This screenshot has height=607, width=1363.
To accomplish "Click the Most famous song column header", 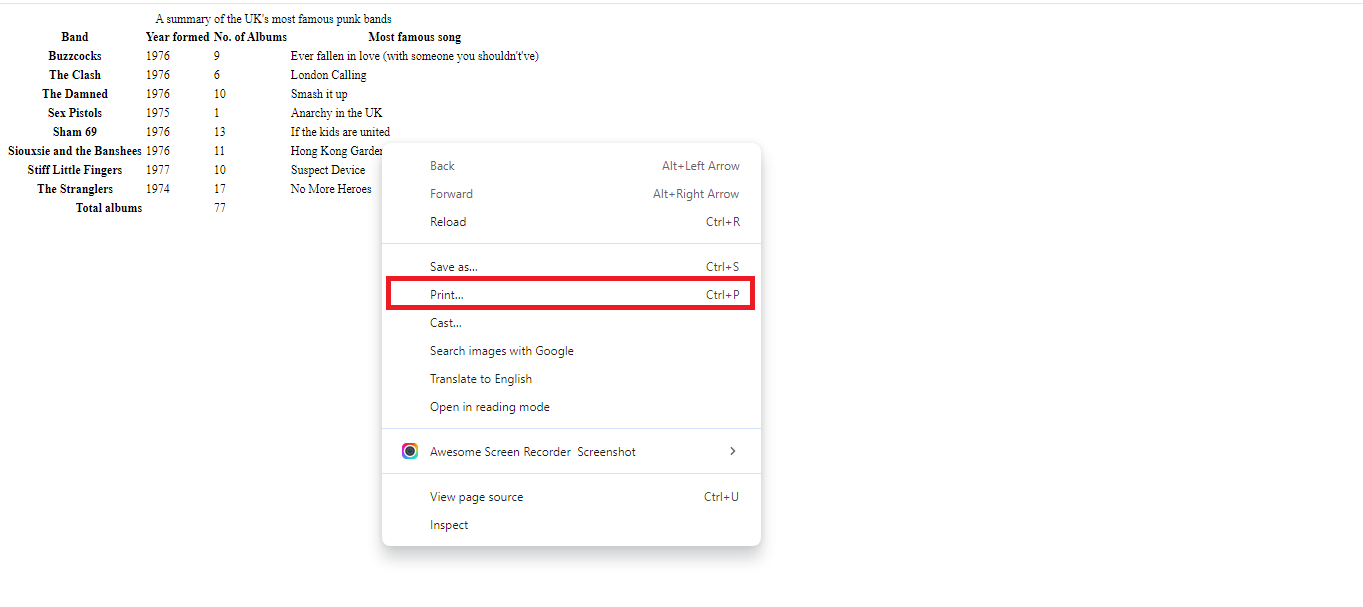I will click(414, 36).
